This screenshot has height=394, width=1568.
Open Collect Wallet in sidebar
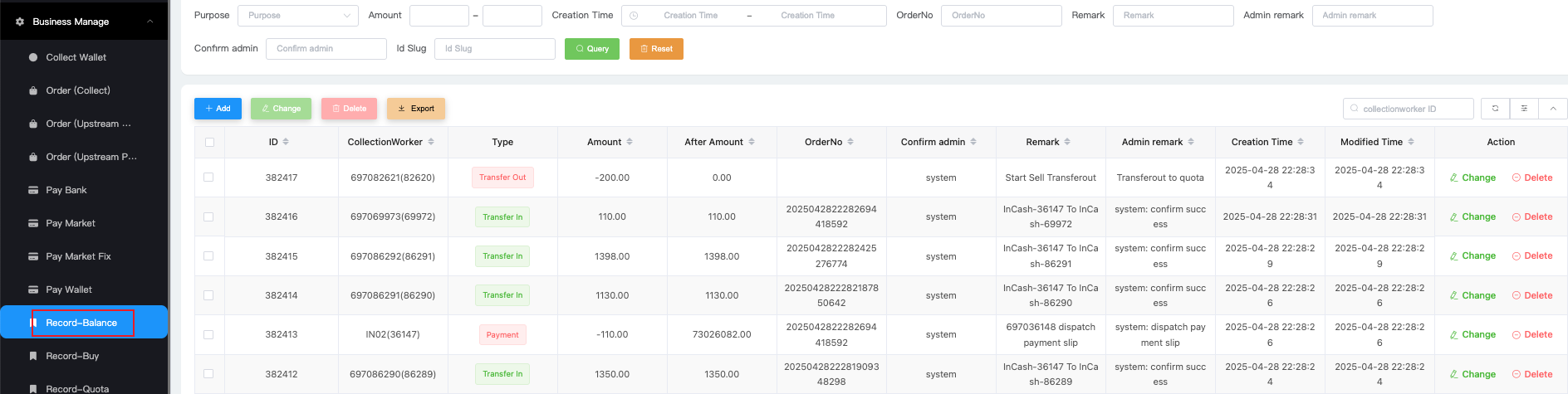[76, 57]
